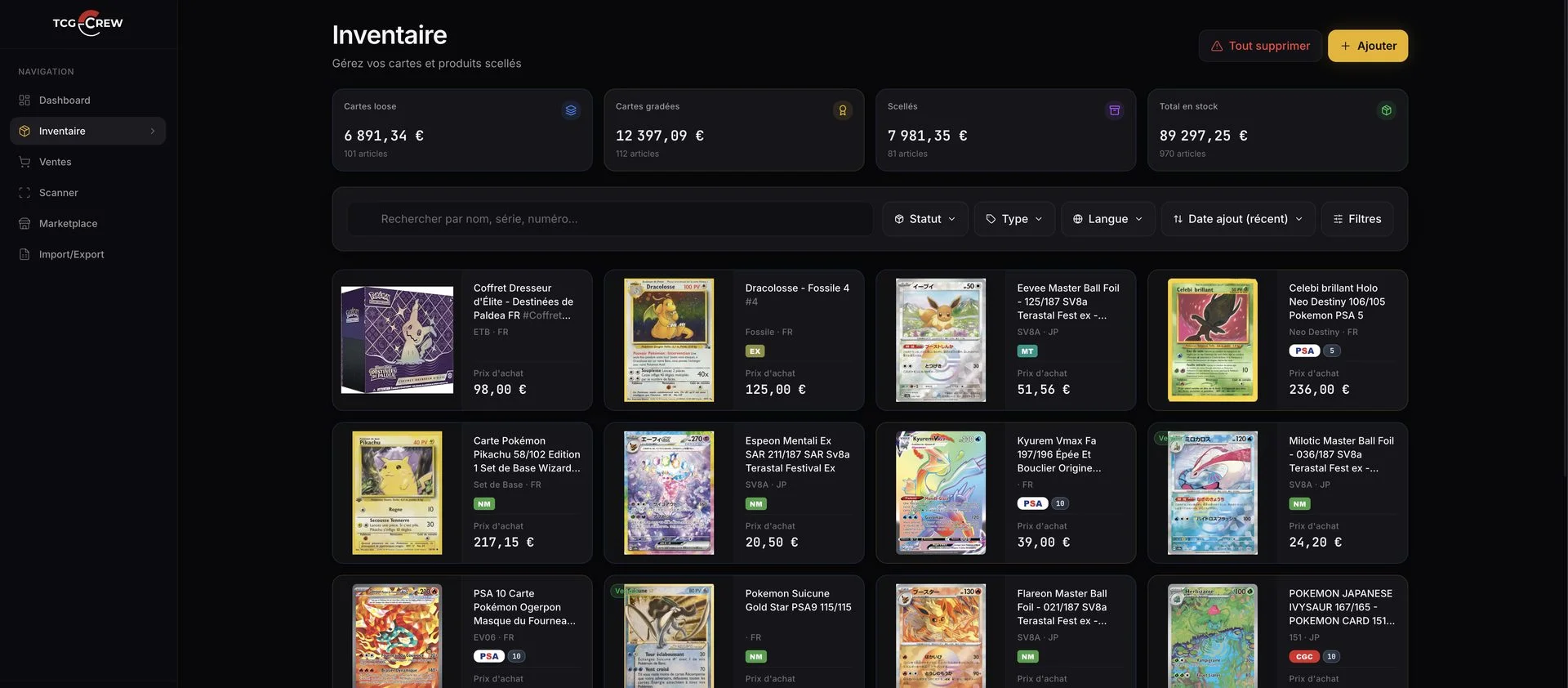This screenshot has height=688, width=1568.
Task: Go to Dashboard in navigation
Action: pos(88,100)
